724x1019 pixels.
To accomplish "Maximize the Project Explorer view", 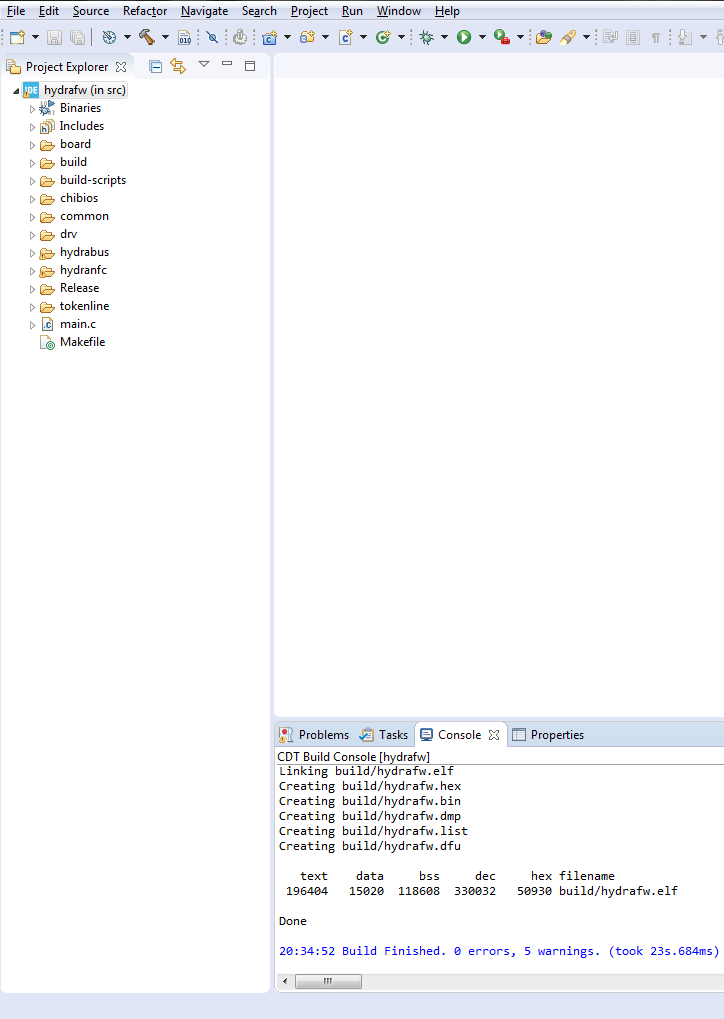I will 250,66.
